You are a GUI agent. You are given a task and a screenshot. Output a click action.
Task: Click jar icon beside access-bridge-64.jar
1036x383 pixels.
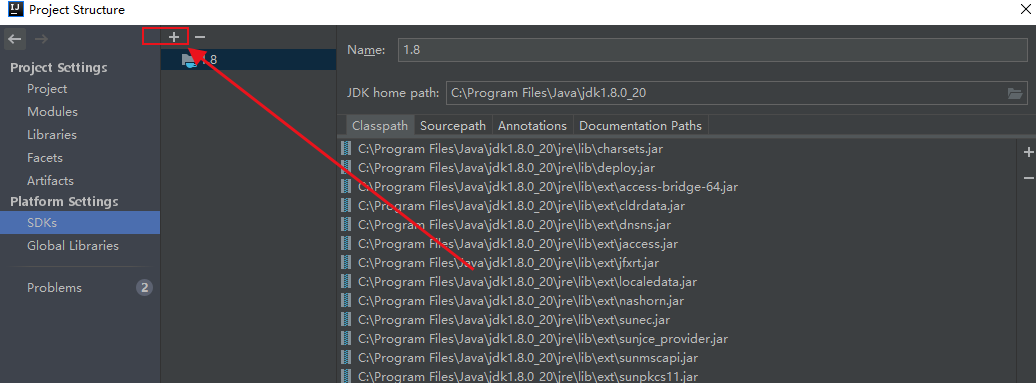pyautogui.click(x=346, y=187)
